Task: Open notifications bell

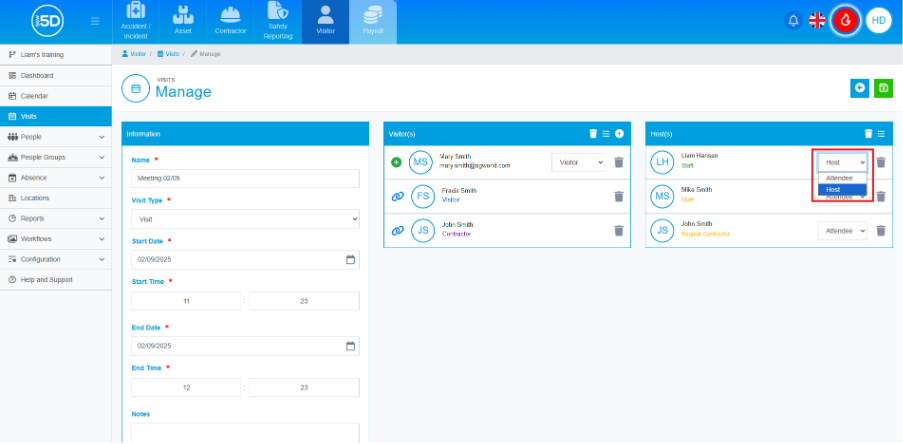Action: pyautogui.click(x=793, y=21)
